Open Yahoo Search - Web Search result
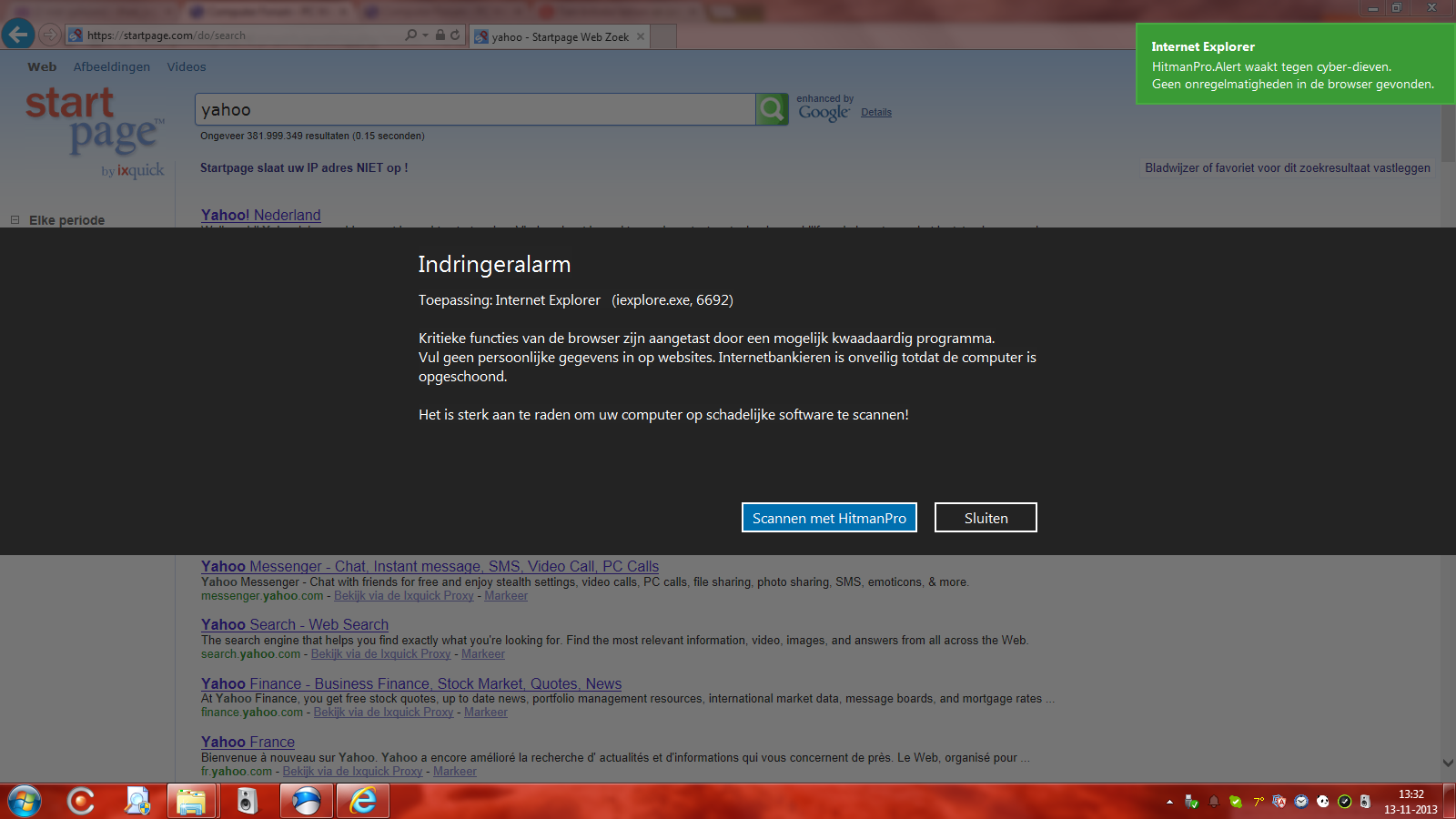1456x819 pixels. (295, 624)
